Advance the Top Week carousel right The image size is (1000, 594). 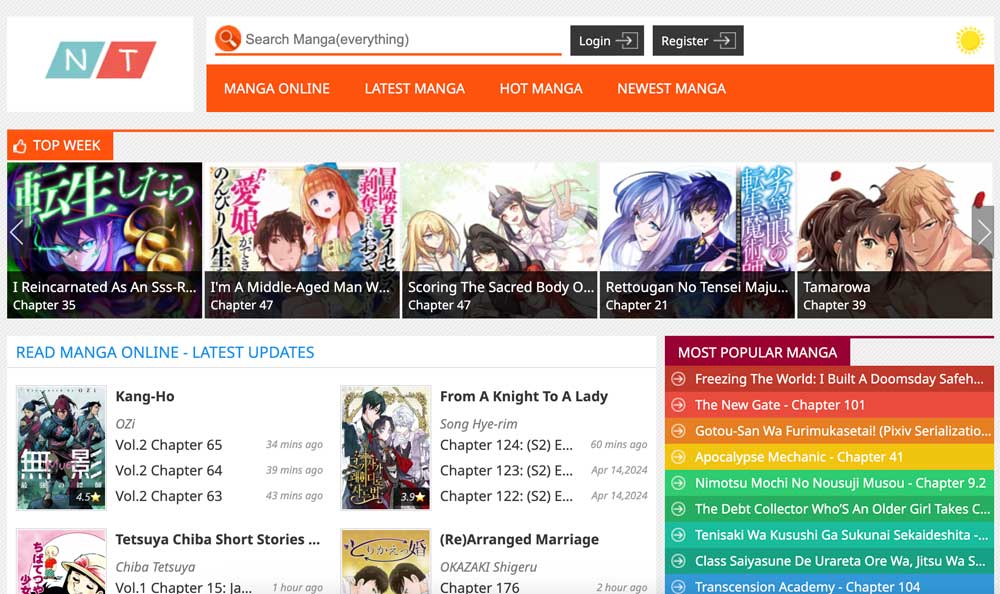[x=983, y=232]
